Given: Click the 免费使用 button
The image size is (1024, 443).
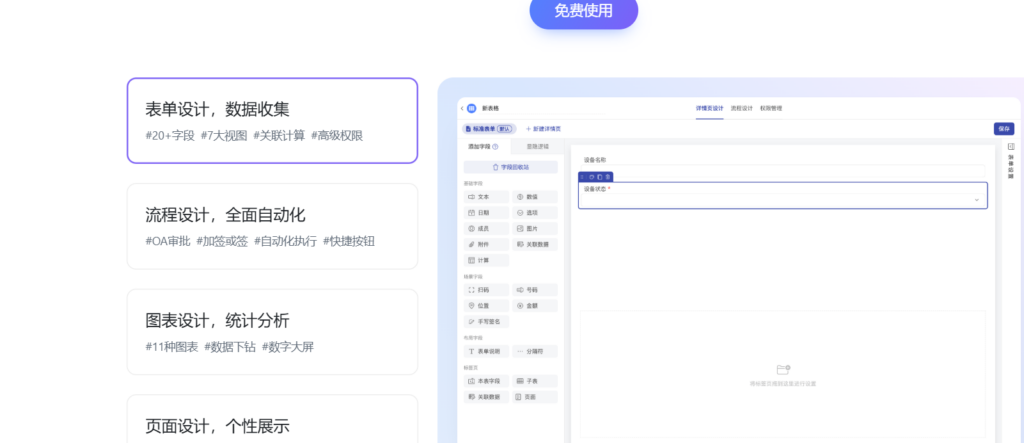Looking at the screenshot, I should (583, 11).
